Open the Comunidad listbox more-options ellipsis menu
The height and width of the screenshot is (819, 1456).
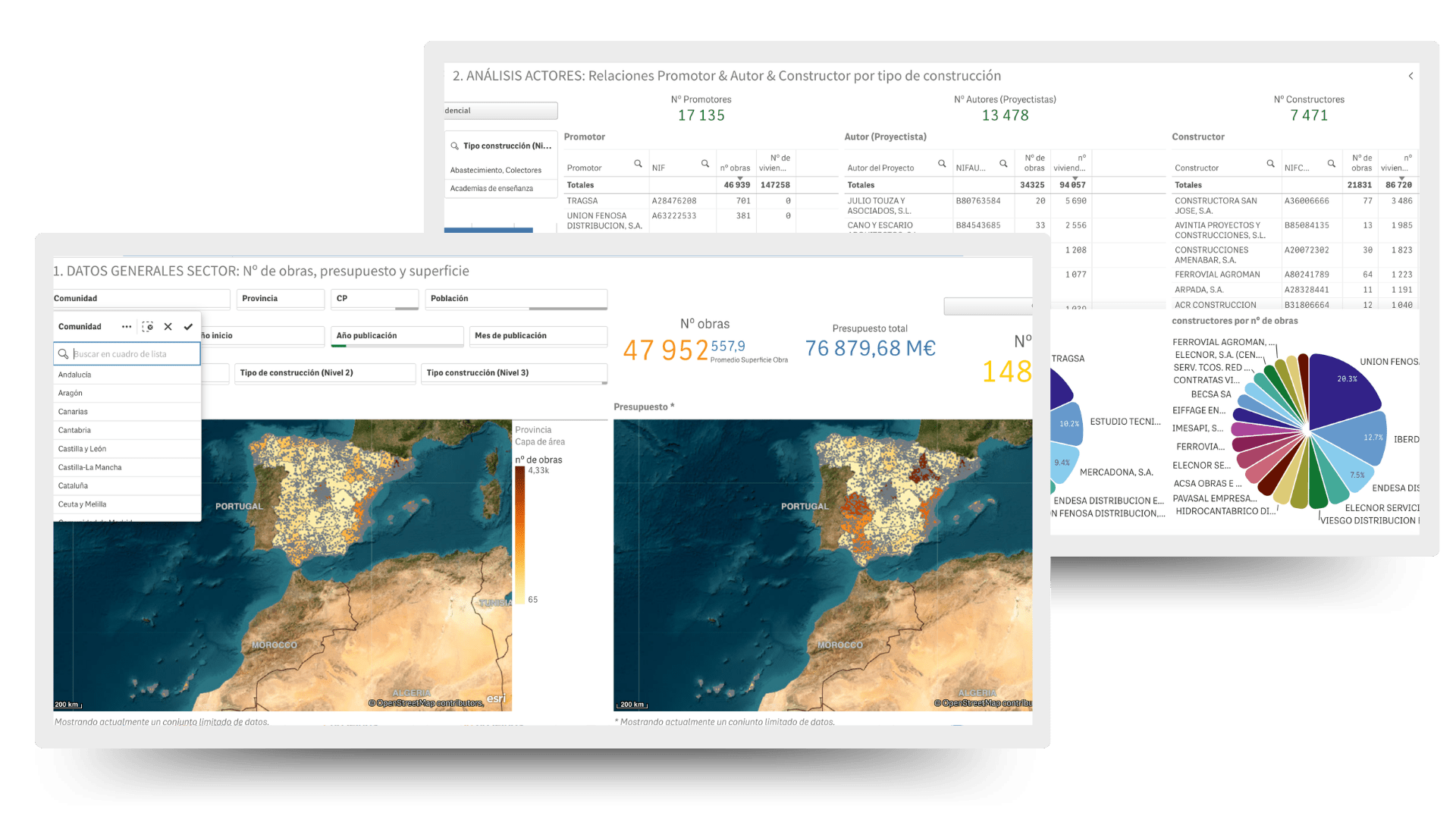point(127,327)
